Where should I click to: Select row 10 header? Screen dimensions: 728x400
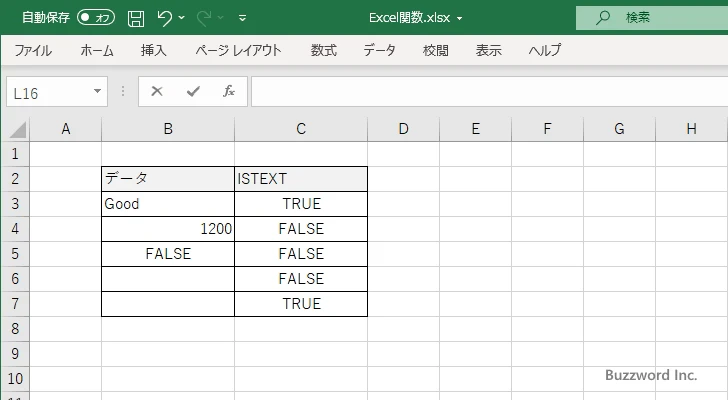coord(15,379)
